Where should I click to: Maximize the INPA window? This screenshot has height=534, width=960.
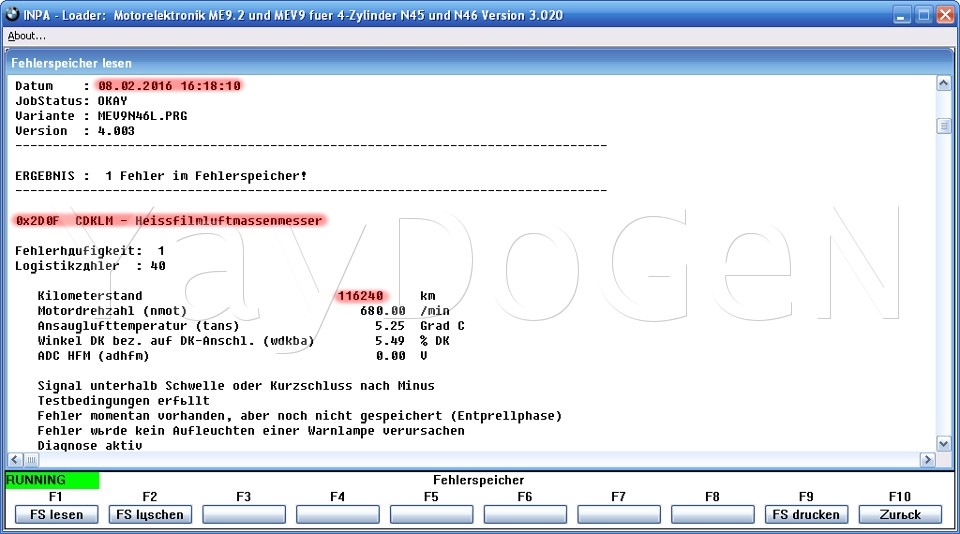click(x=923, y=15)
